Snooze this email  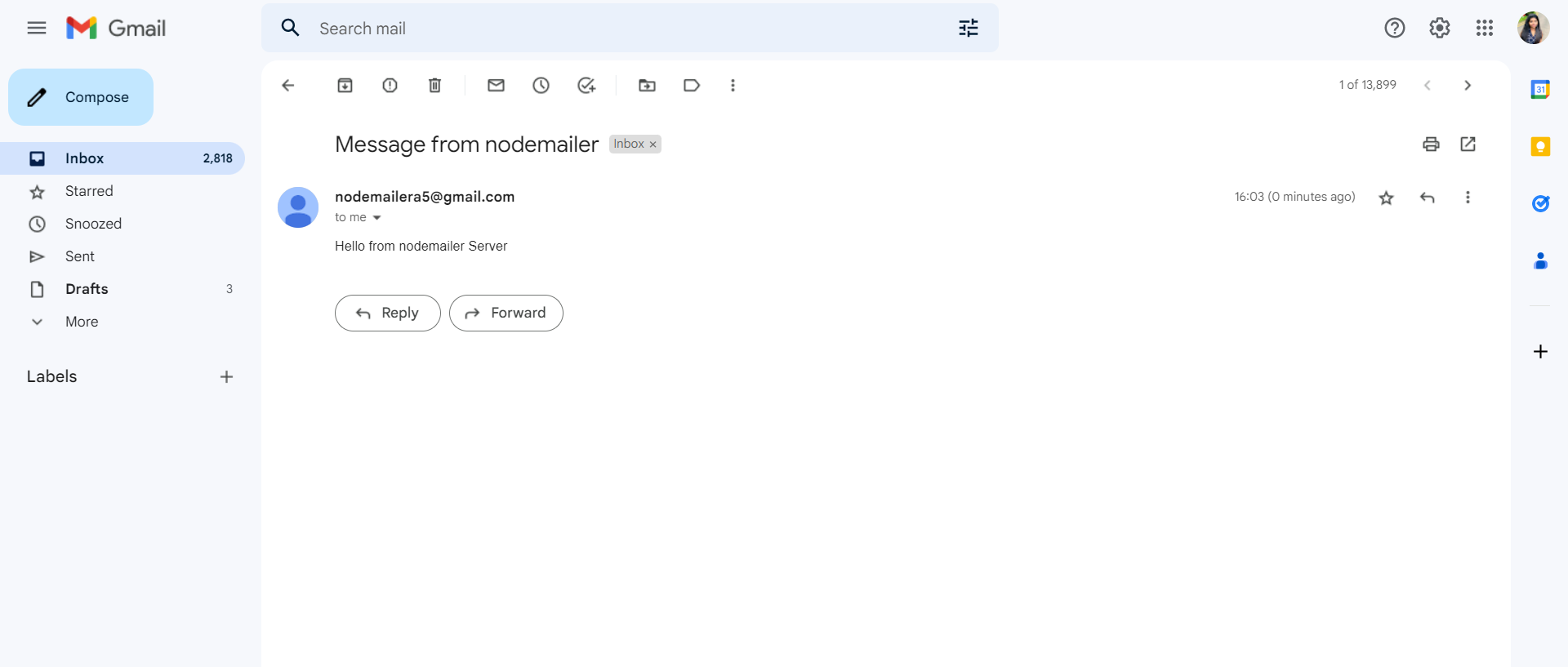541,85
